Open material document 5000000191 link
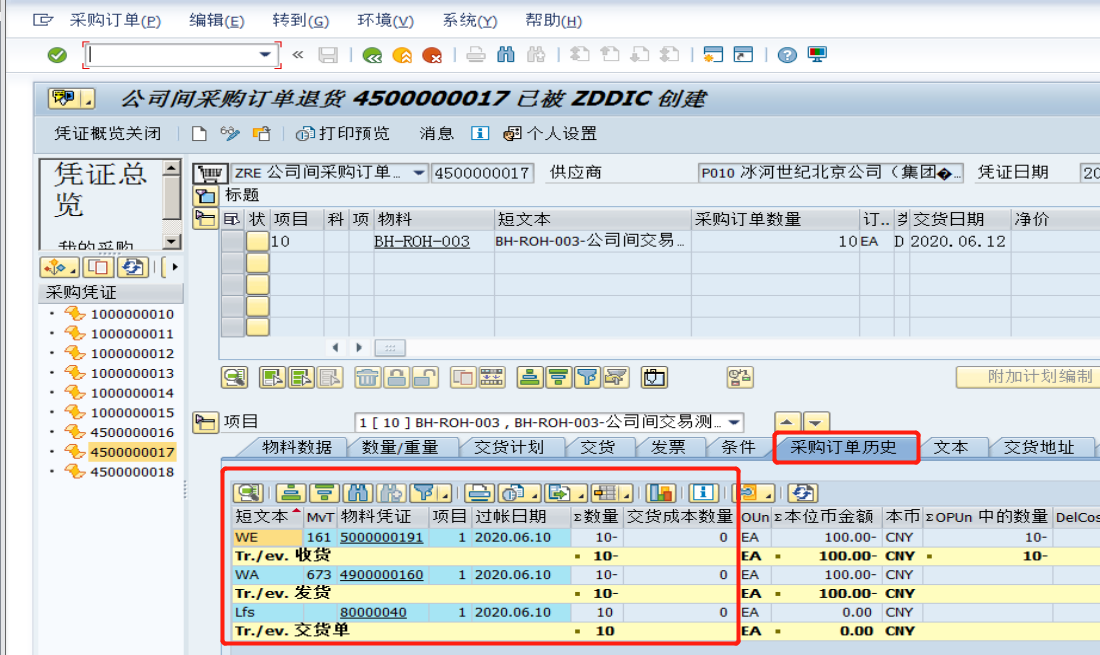Screen dimensions: 1100x655 click(x=382, y=537)
